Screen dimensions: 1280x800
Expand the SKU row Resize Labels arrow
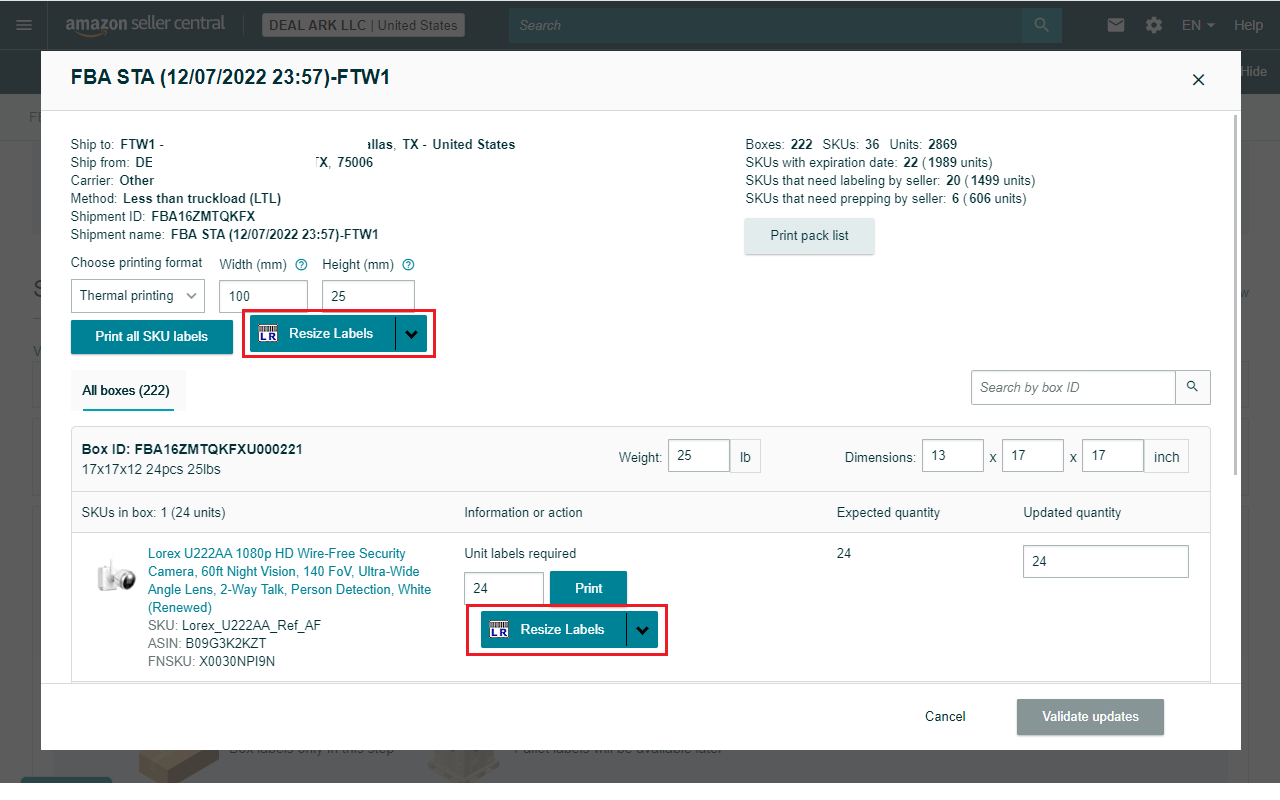tap(642, 630)
